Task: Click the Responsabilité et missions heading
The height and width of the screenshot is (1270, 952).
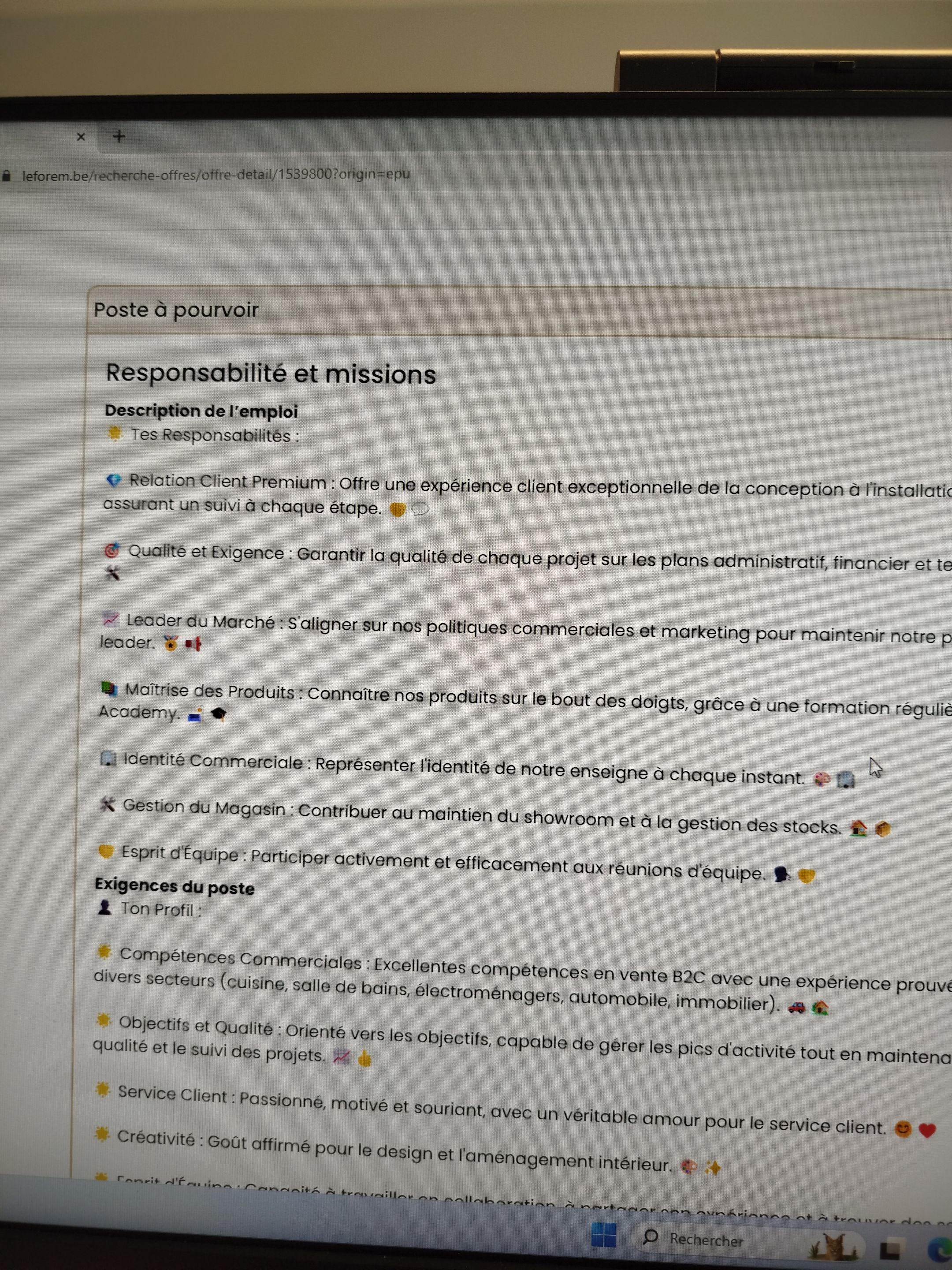Action: click(x=271, y=374)
